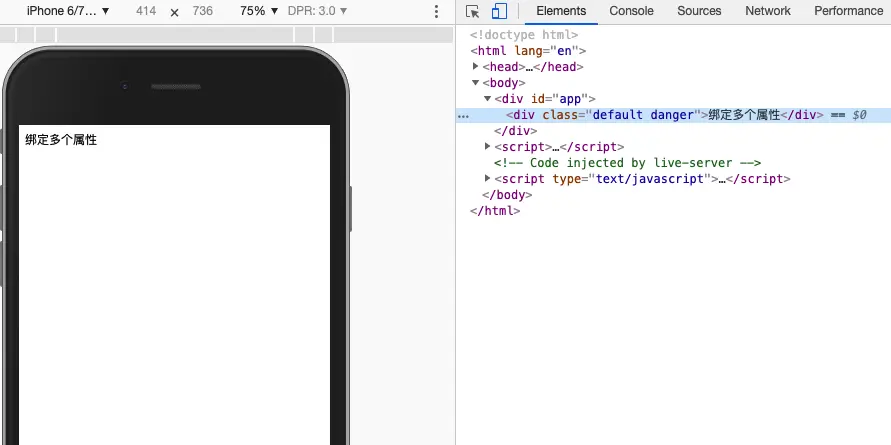The height and width of the screenshot is (445, 891).
Task: Open the Network tab
Action: pyautogui.click(x=768, y=11)
